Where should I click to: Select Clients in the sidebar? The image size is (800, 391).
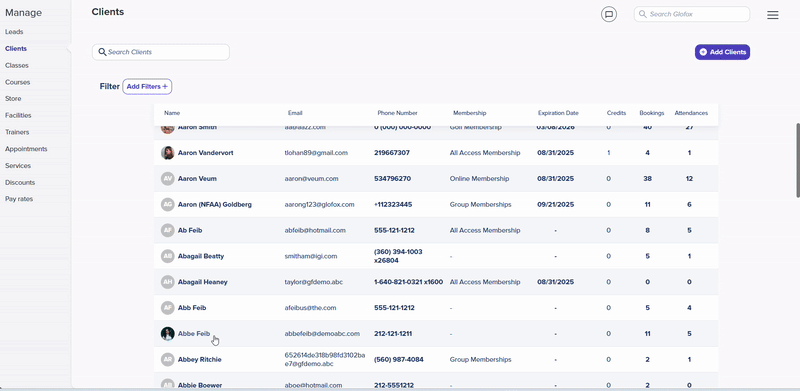coord(16,48)
